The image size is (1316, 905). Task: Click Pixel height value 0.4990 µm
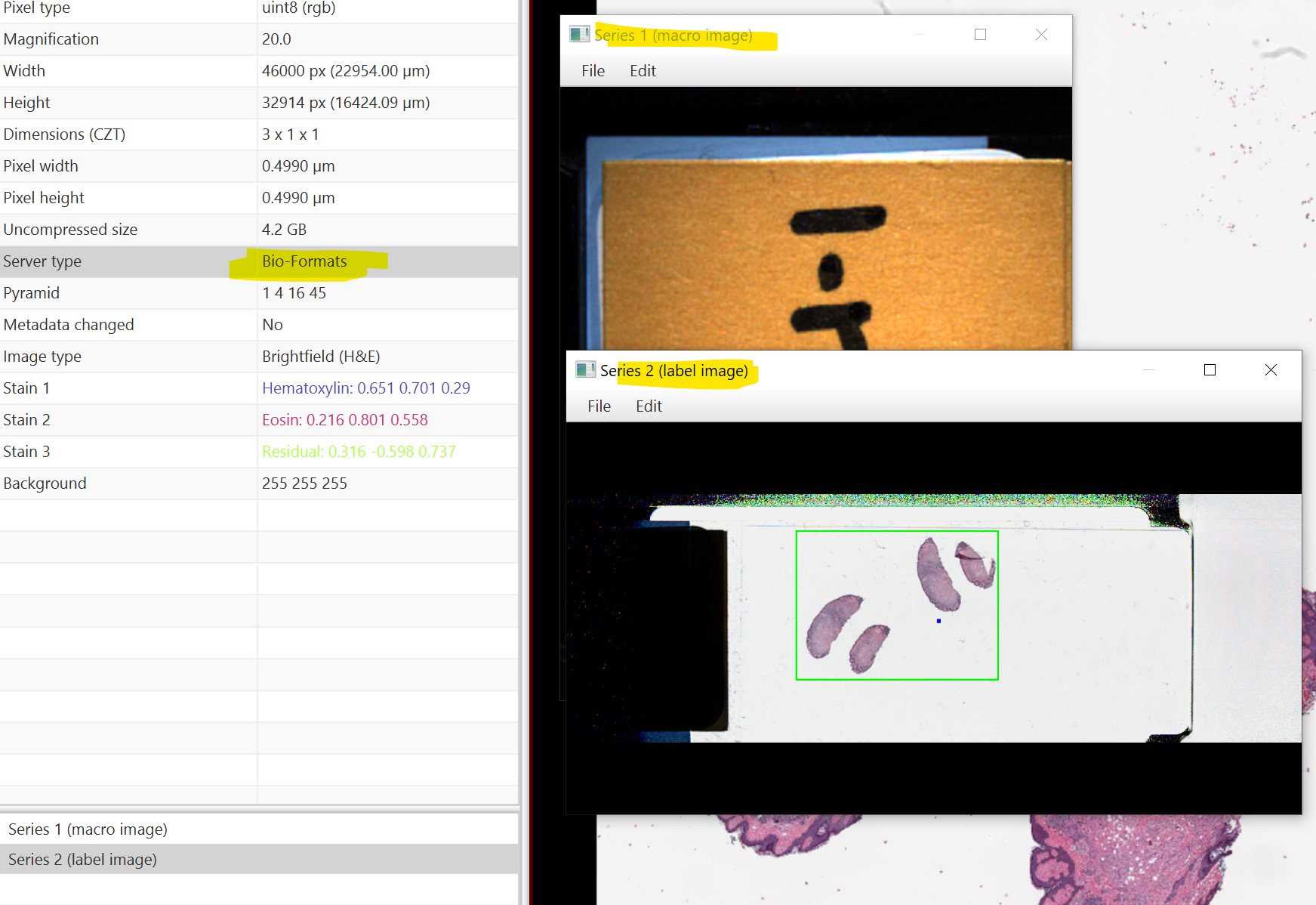tap(298, 198)
